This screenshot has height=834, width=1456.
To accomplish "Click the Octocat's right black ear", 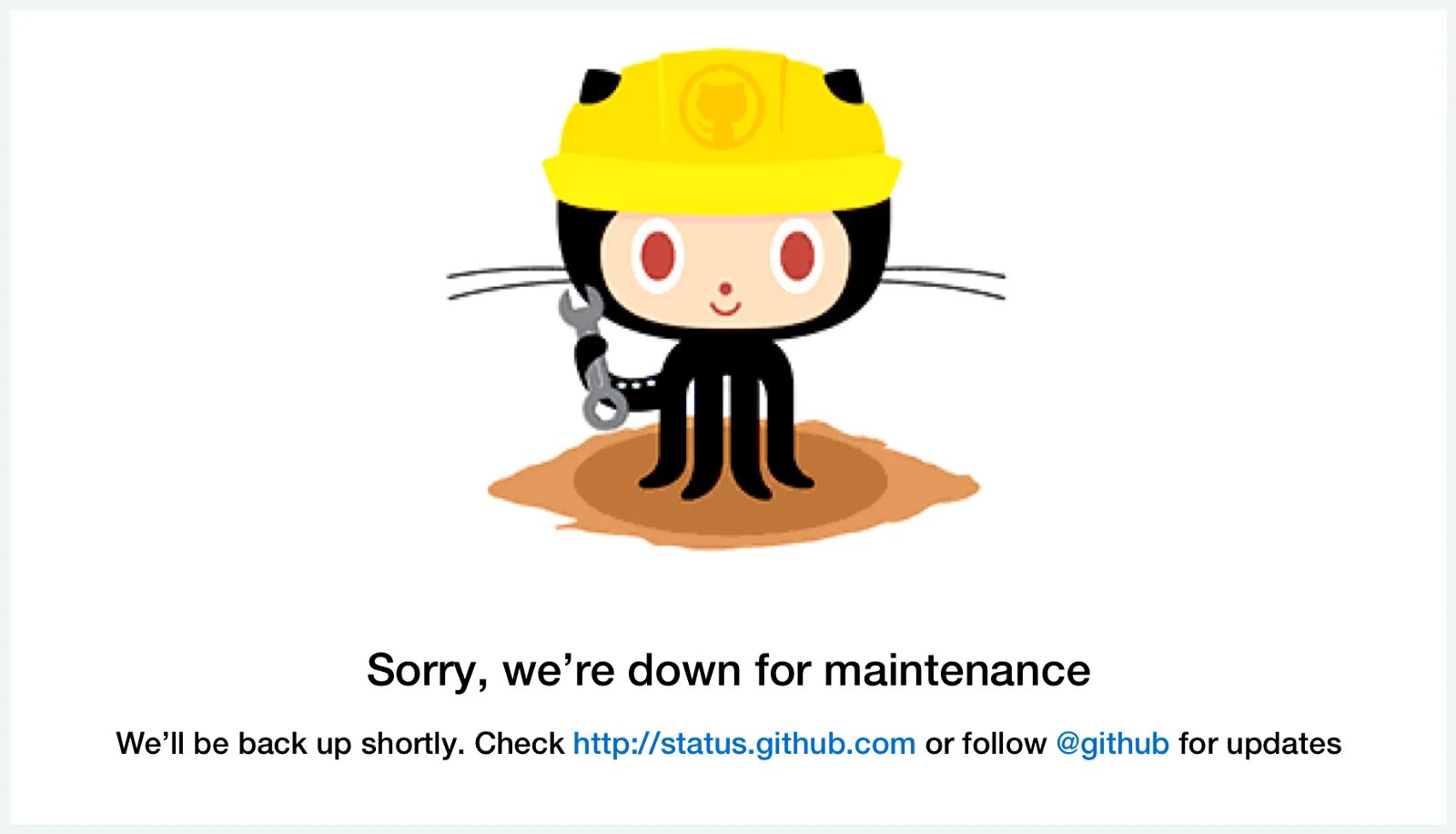I will pyautogui.click(x=844, y=86).
